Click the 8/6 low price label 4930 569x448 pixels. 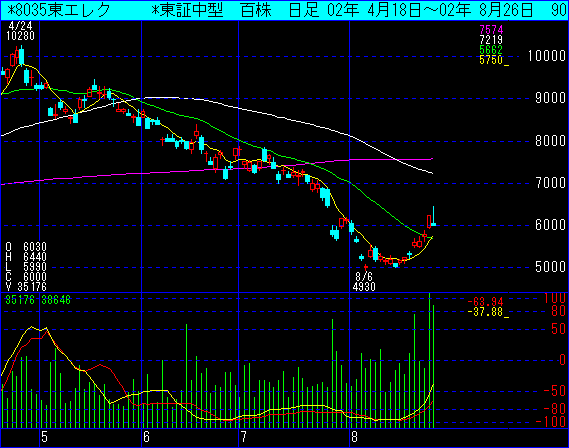coord(364,287)
